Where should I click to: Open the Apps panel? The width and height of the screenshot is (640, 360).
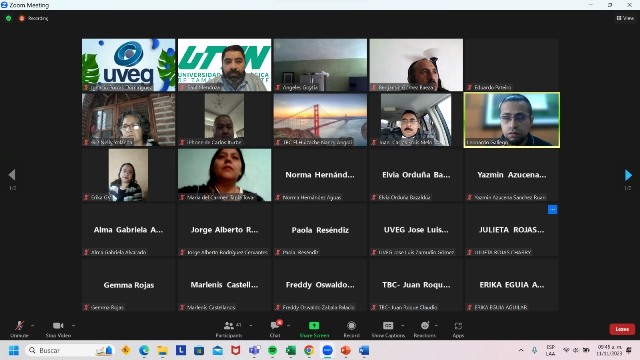[x=458, y=329]
